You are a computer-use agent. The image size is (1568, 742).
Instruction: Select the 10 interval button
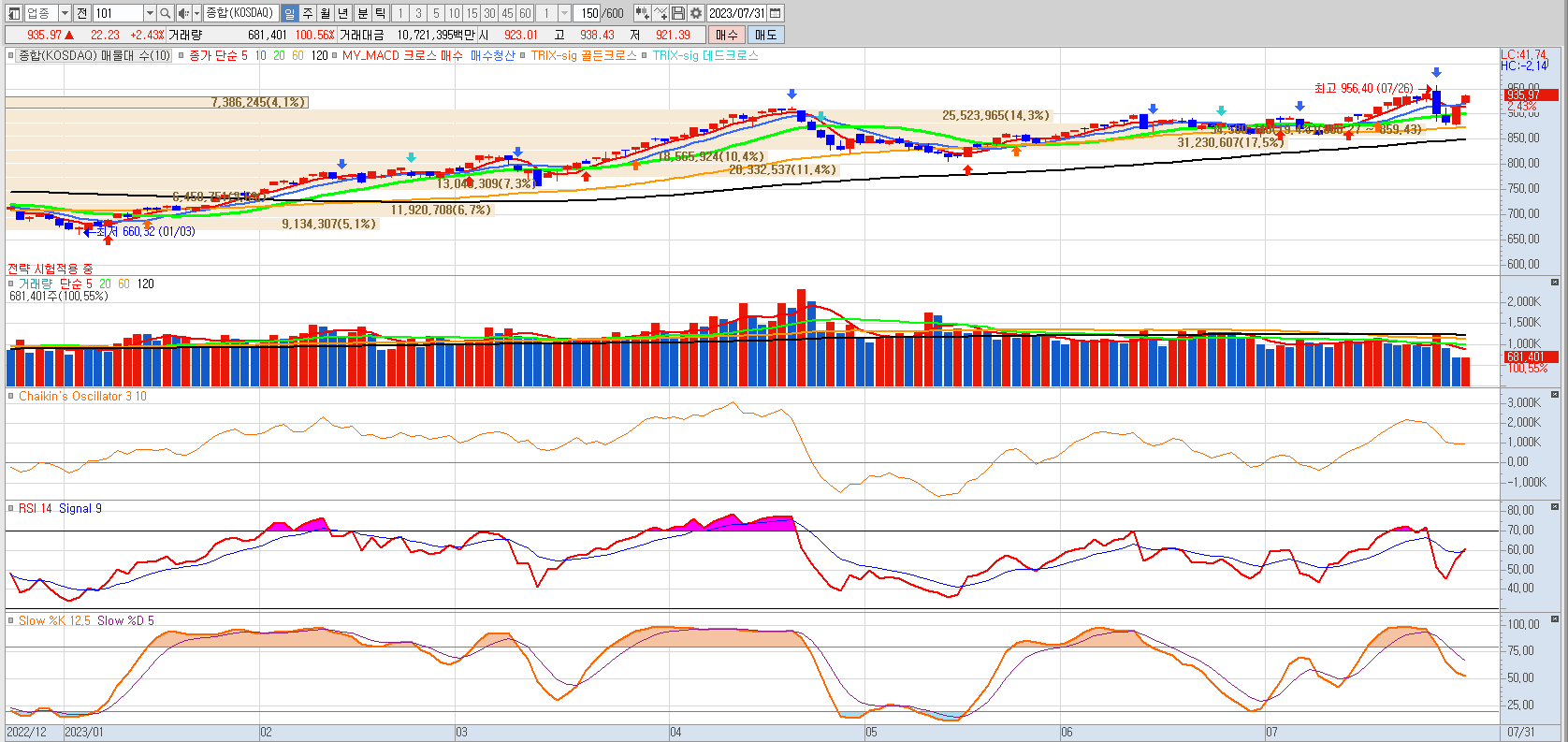coord(454,13)
